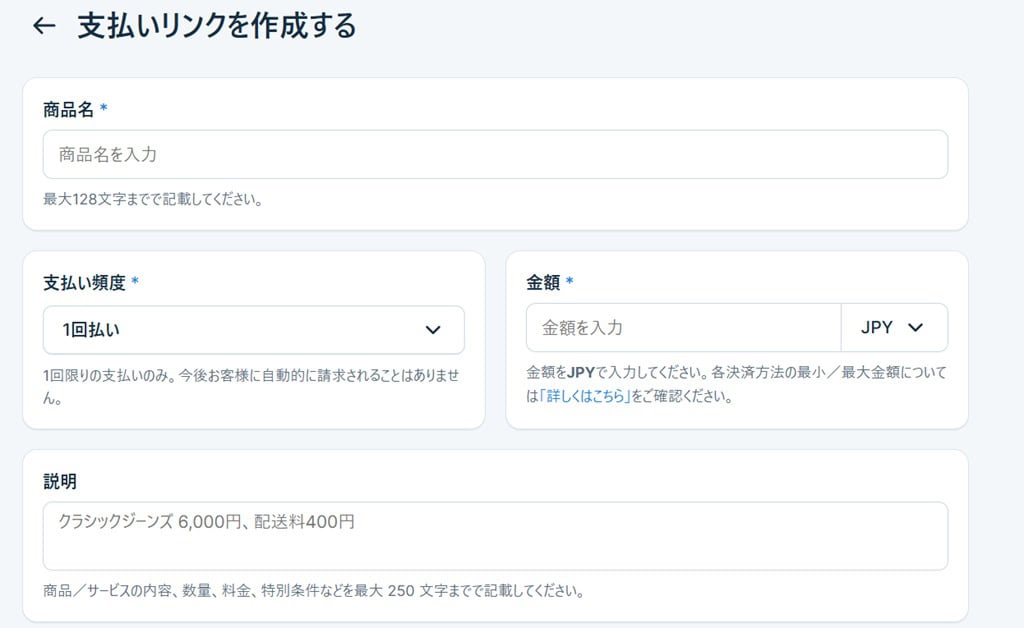Click the required asterisk beside 金額

point(568,280)
